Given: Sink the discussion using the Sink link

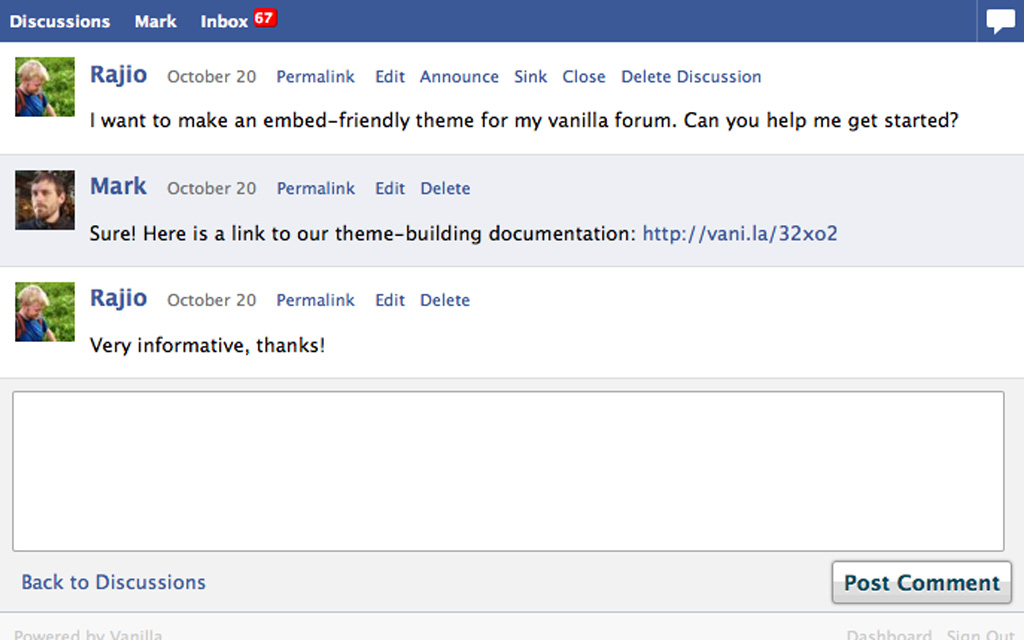Looking at the screenshot, I should tap(530, 76).
